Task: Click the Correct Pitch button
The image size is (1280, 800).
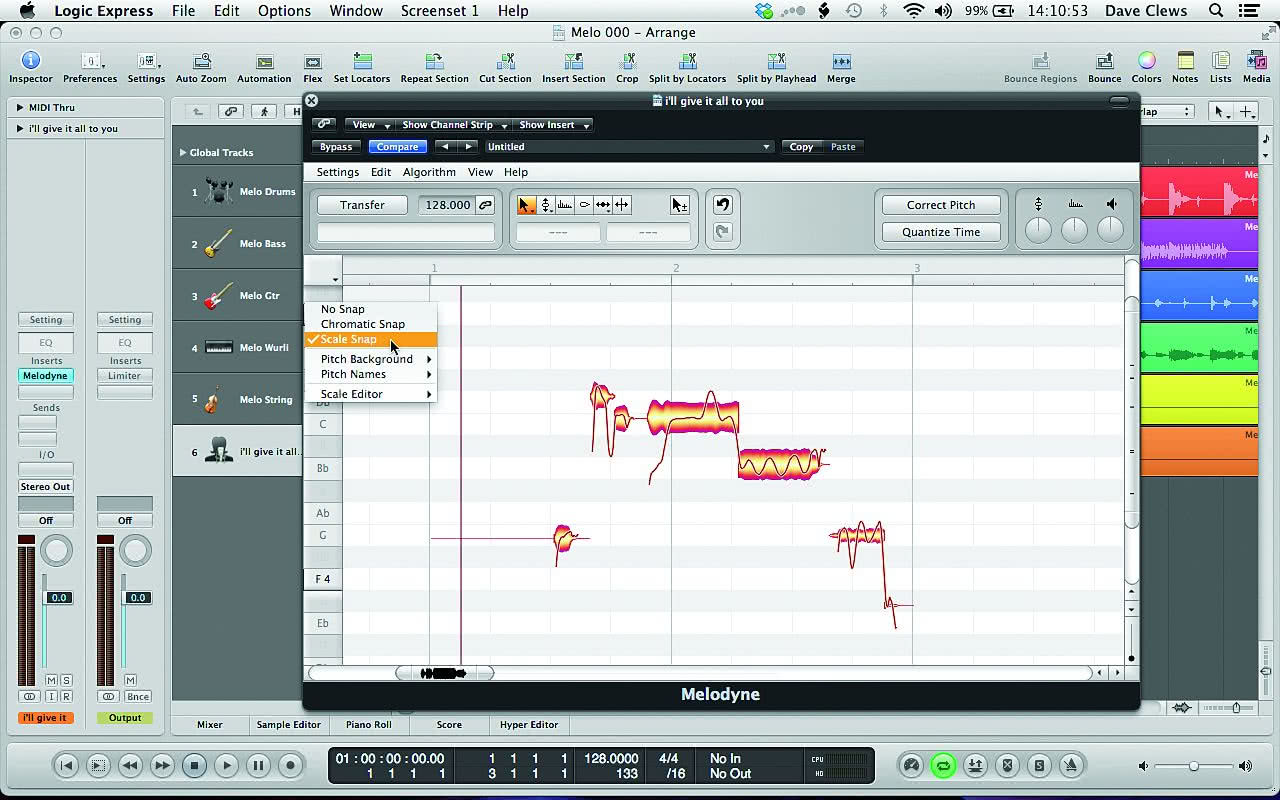Action: [x=941, y=205]
